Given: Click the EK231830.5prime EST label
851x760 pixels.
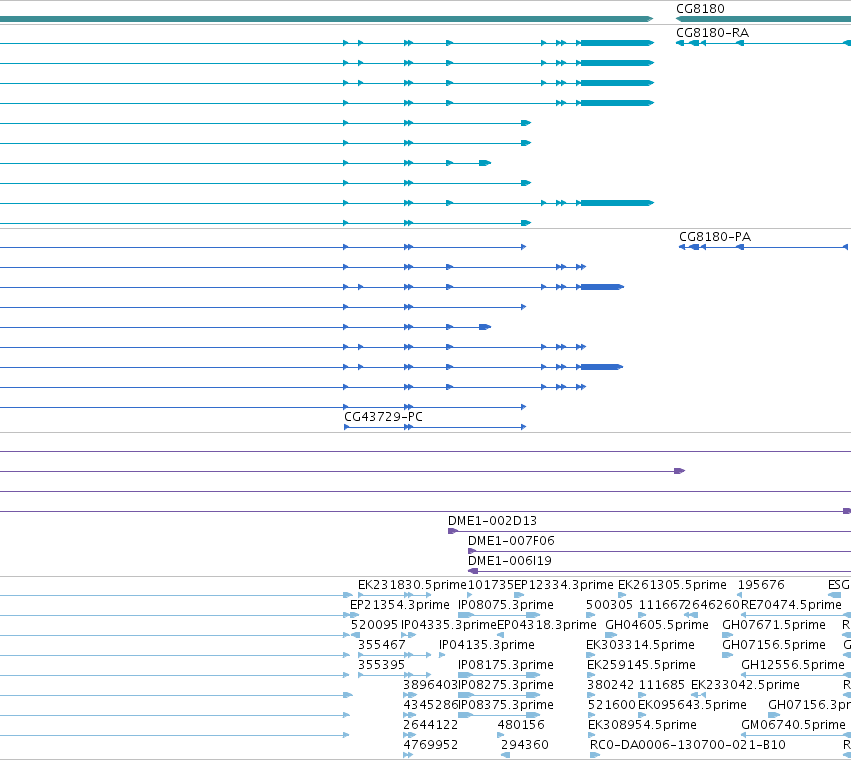Looking at the screenshot, I should (x=412, y=585).
